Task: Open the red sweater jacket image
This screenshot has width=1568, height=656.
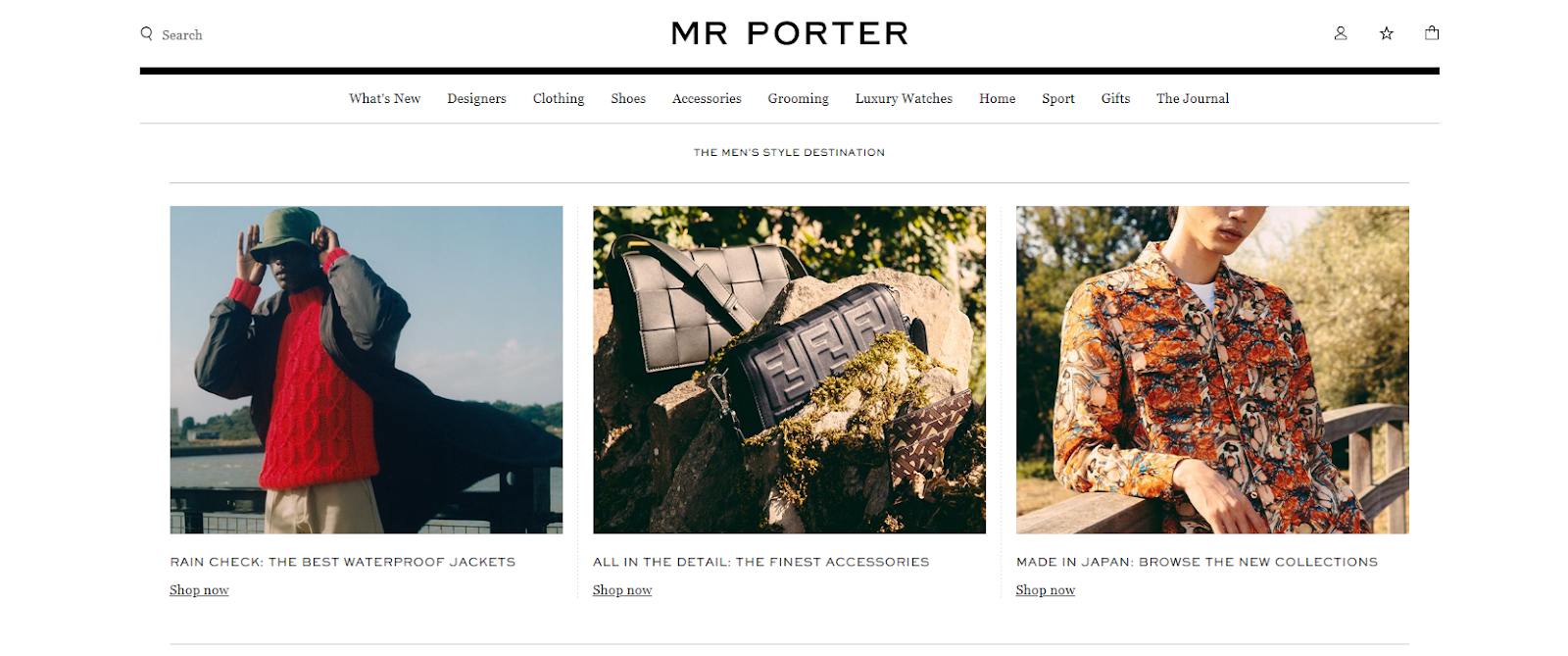Action: click(367, 370)
